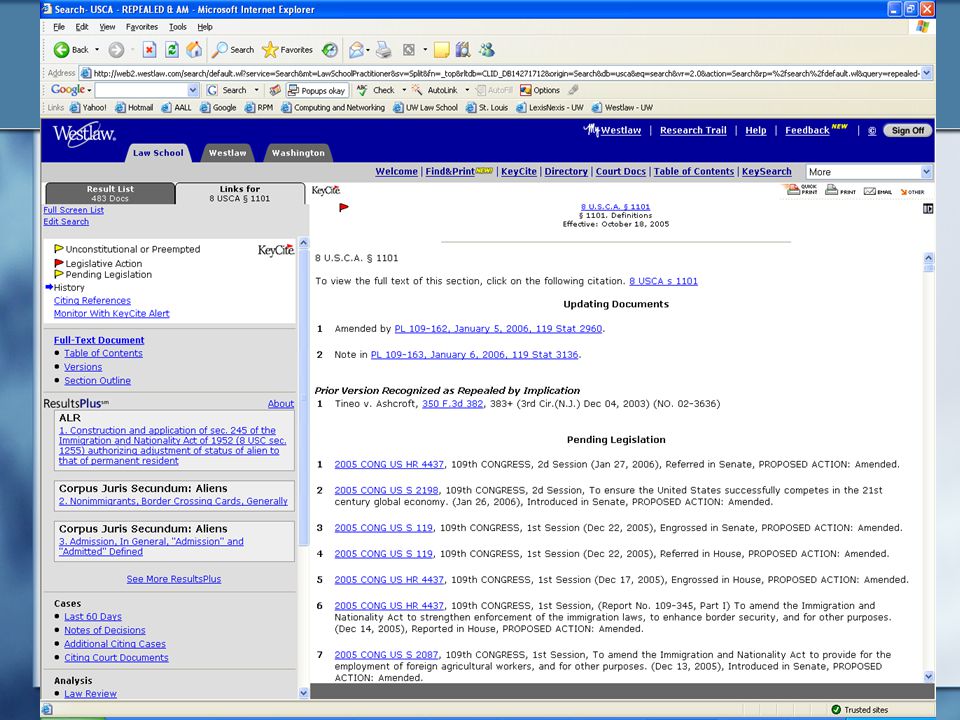The width and height of the screenshot is (960, 720).
Task: Click the Address bar URL field
Action: click(506, 73)
